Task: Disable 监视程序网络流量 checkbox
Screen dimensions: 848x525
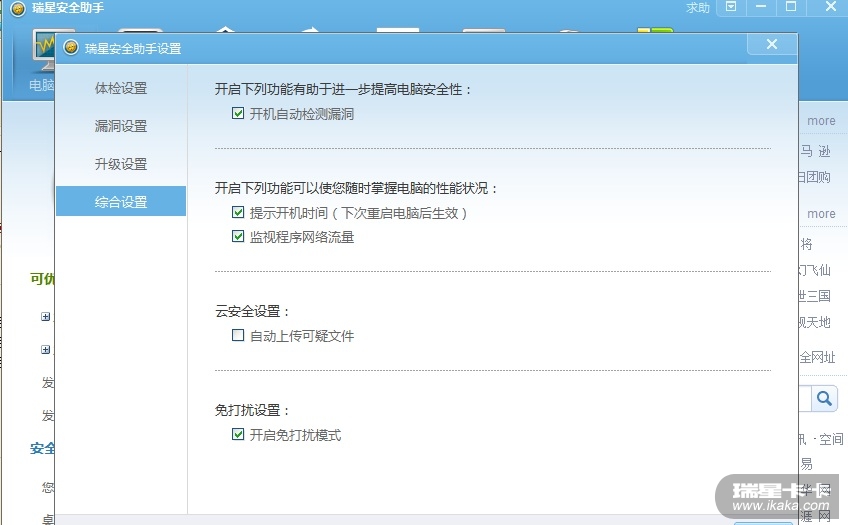Action: (x=238, y=236)
